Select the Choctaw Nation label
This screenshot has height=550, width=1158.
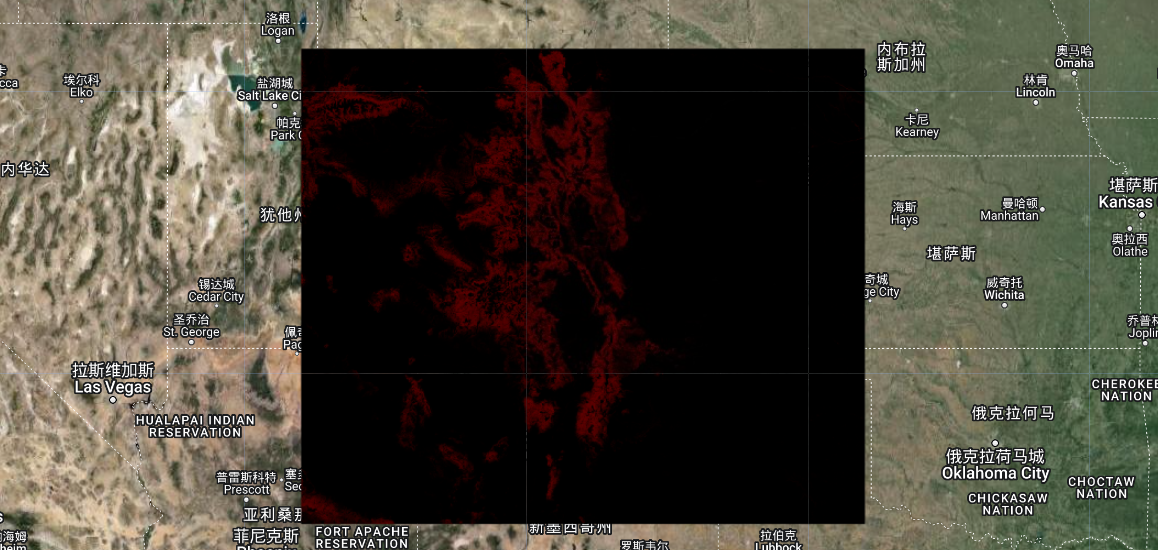coord(1101,487)
